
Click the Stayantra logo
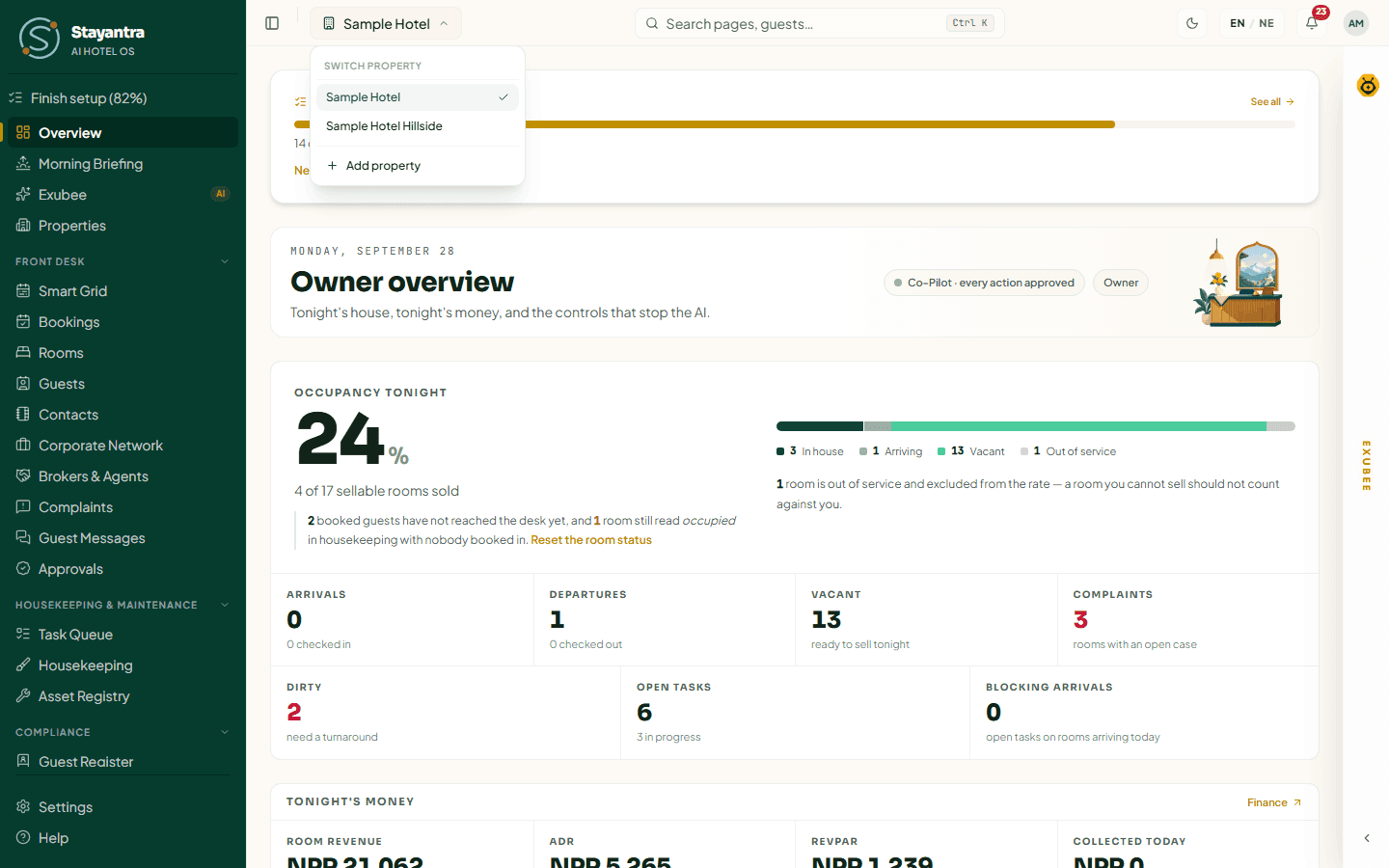[81, 39]
